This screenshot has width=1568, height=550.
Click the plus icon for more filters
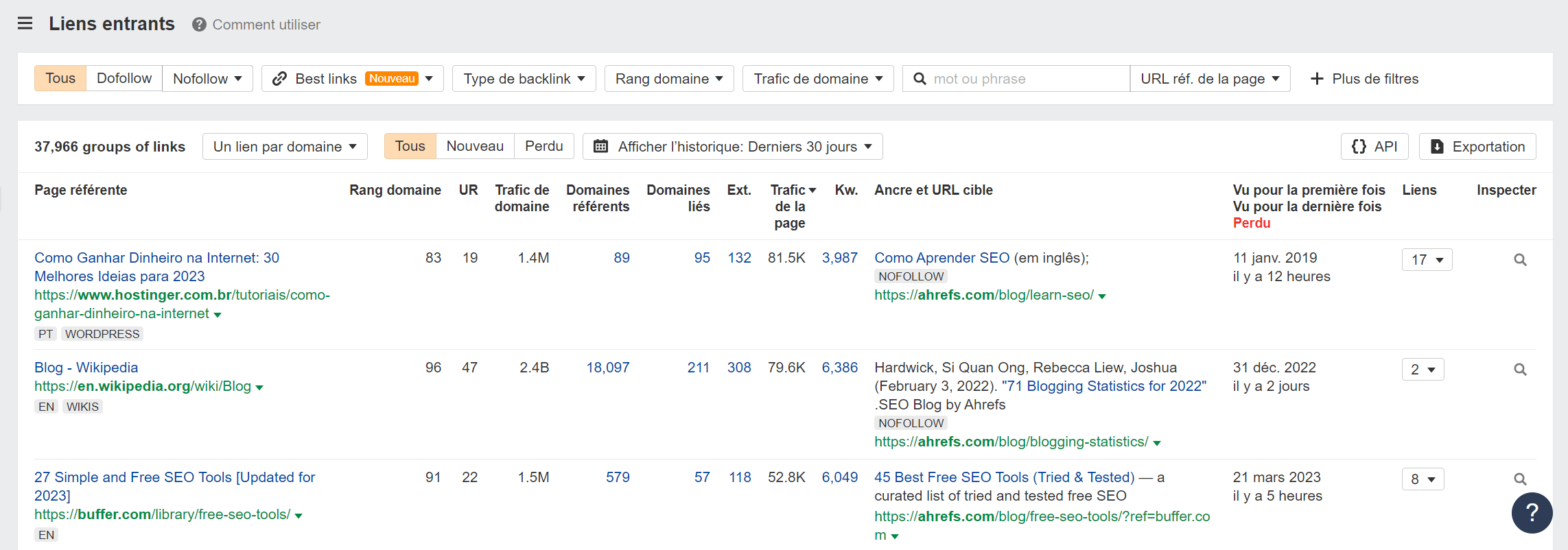(1317, 79)
